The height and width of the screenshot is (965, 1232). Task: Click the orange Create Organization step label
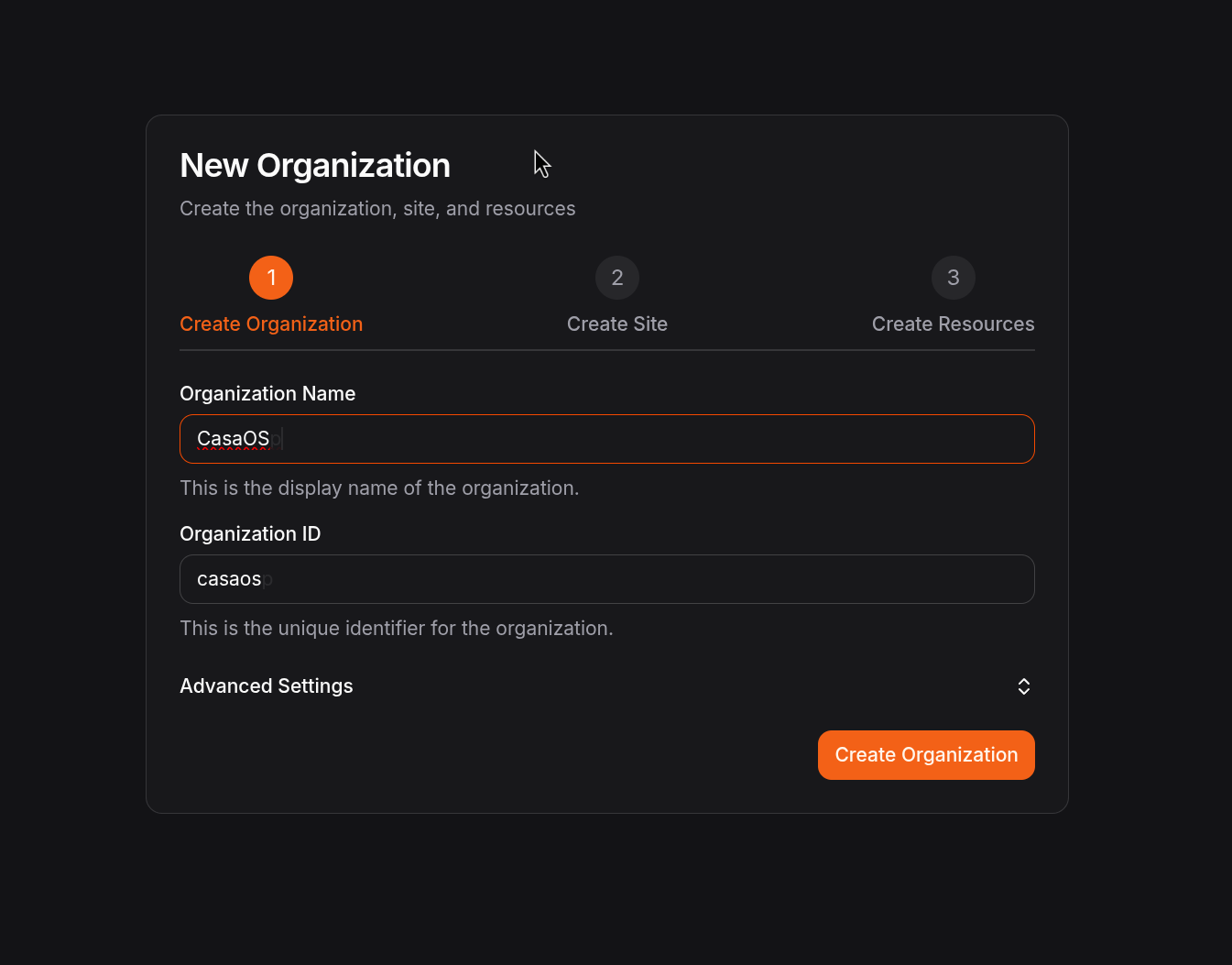(x=271, y=324)
